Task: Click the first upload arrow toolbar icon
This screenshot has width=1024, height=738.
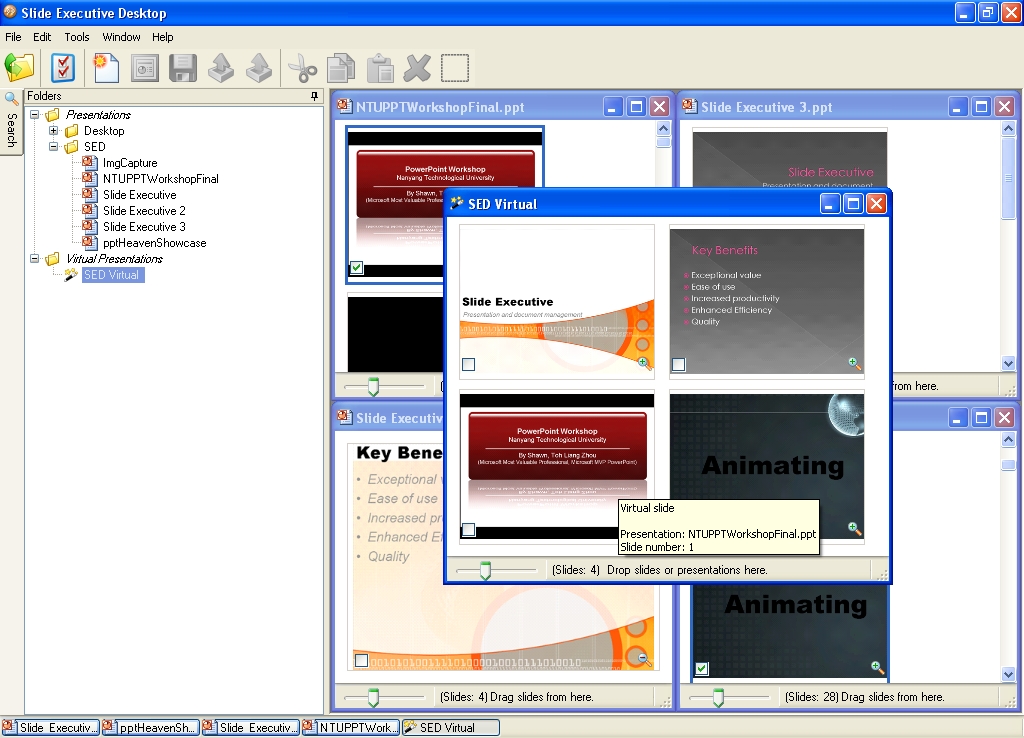Action: point(221,68)
